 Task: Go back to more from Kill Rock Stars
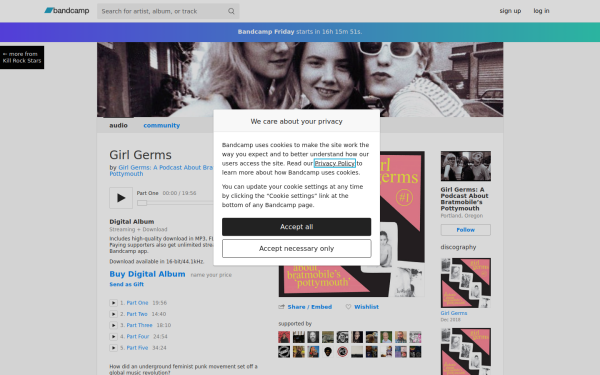point(22,57)
